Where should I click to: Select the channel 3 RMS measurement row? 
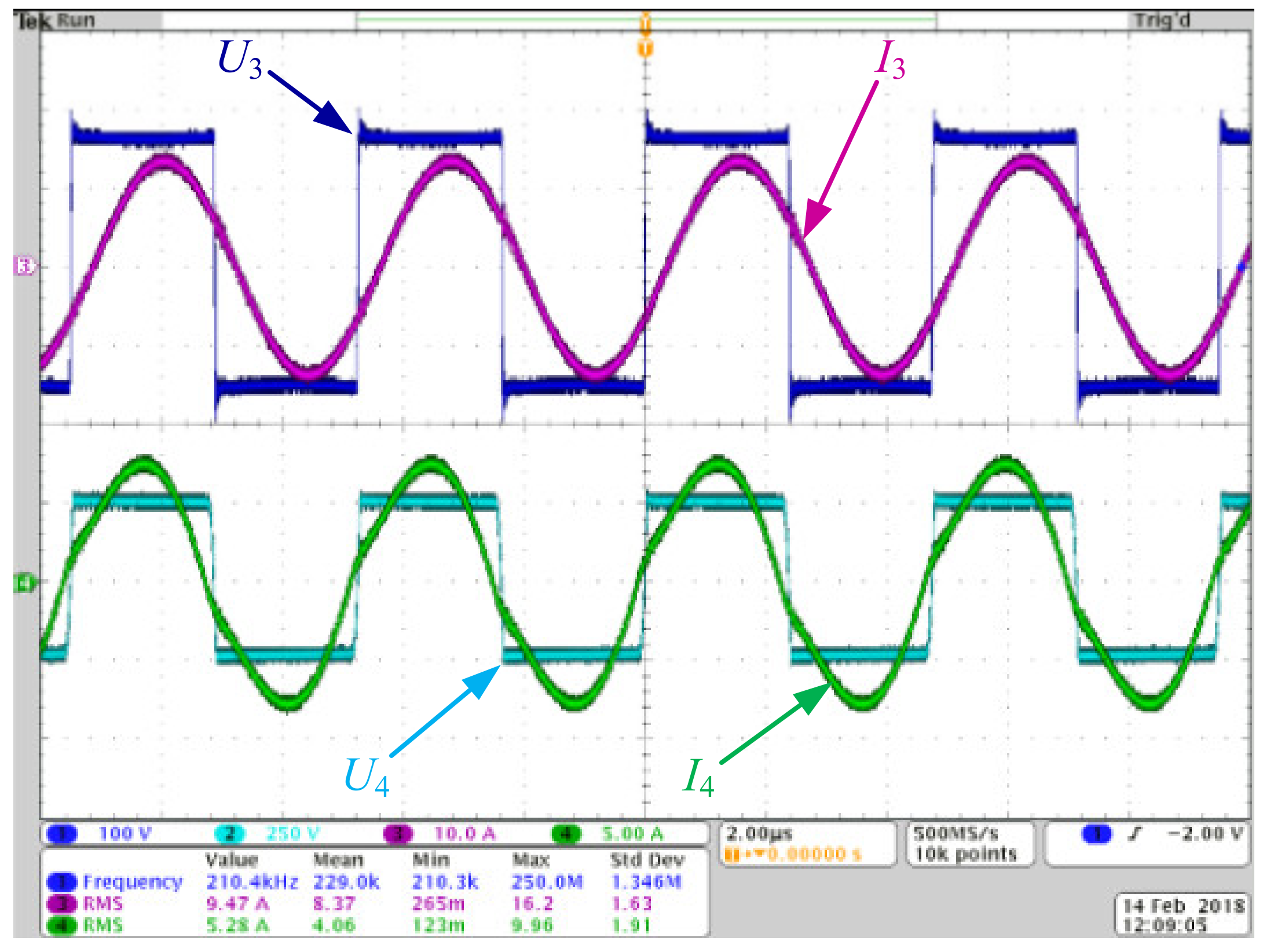click(x=103, y=903)
